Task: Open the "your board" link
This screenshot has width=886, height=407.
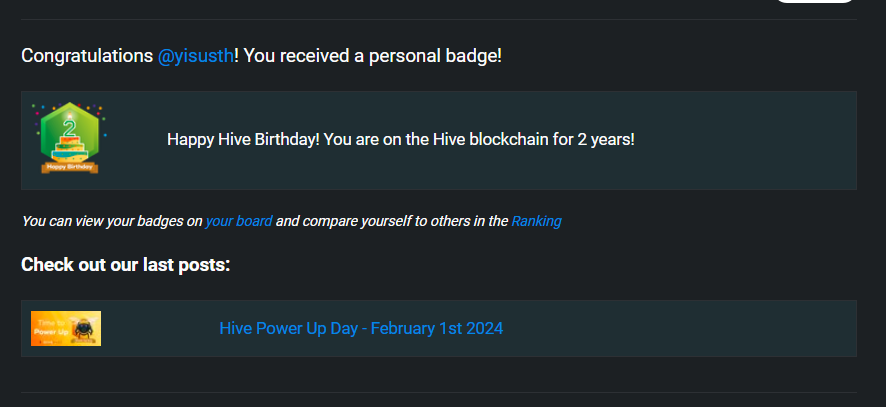Action: click(x=238, y=221)
